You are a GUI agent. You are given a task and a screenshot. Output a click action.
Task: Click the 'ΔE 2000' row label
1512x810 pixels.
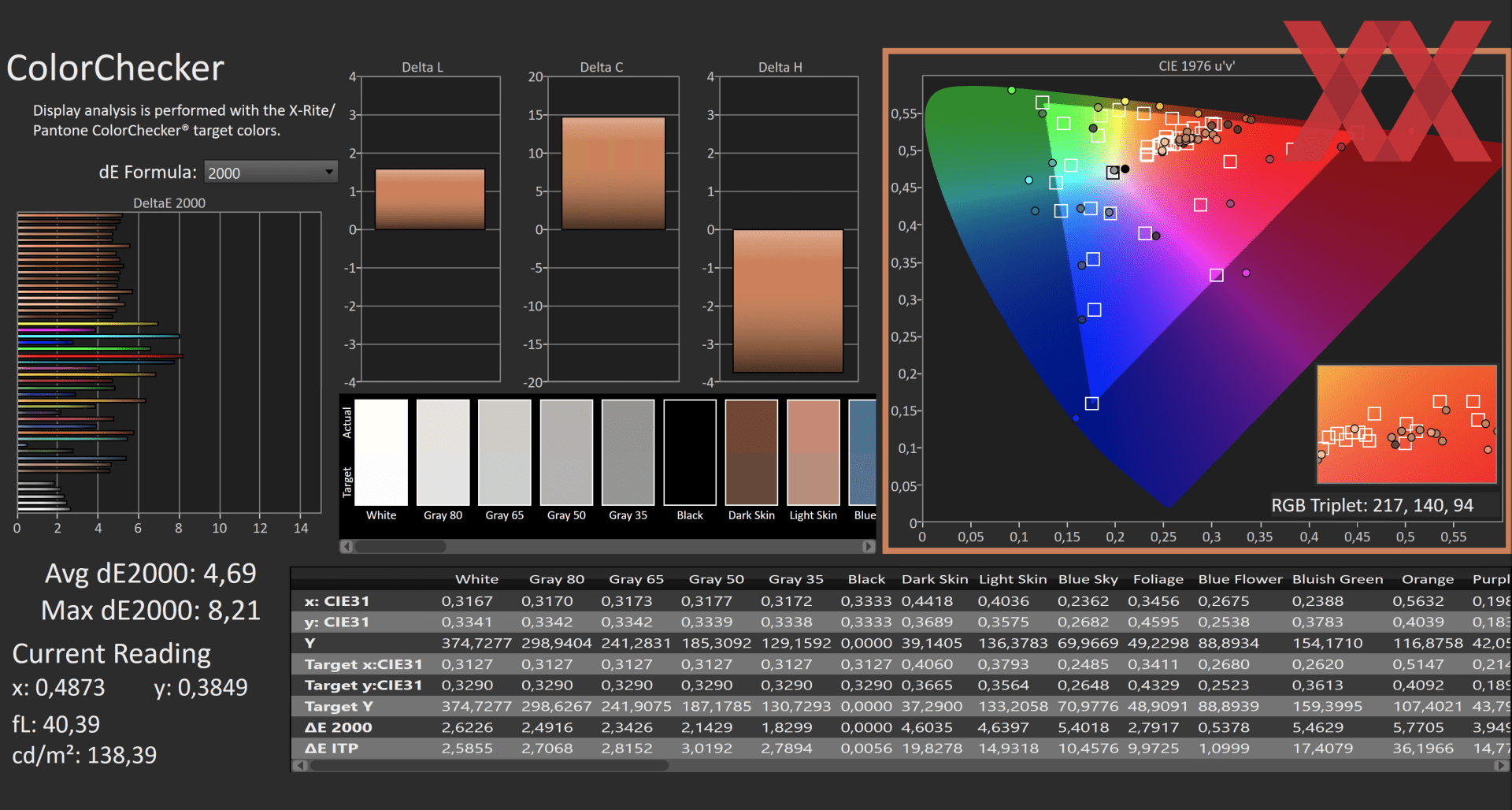coord(339,727)
